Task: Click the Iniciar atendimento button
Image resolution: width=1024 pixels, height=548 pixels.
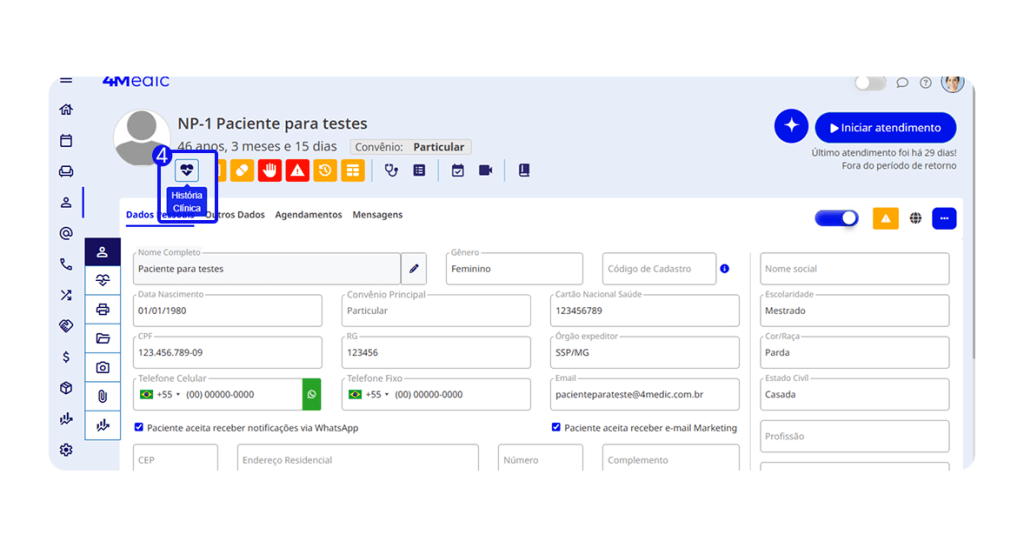Action: (885, 128)
